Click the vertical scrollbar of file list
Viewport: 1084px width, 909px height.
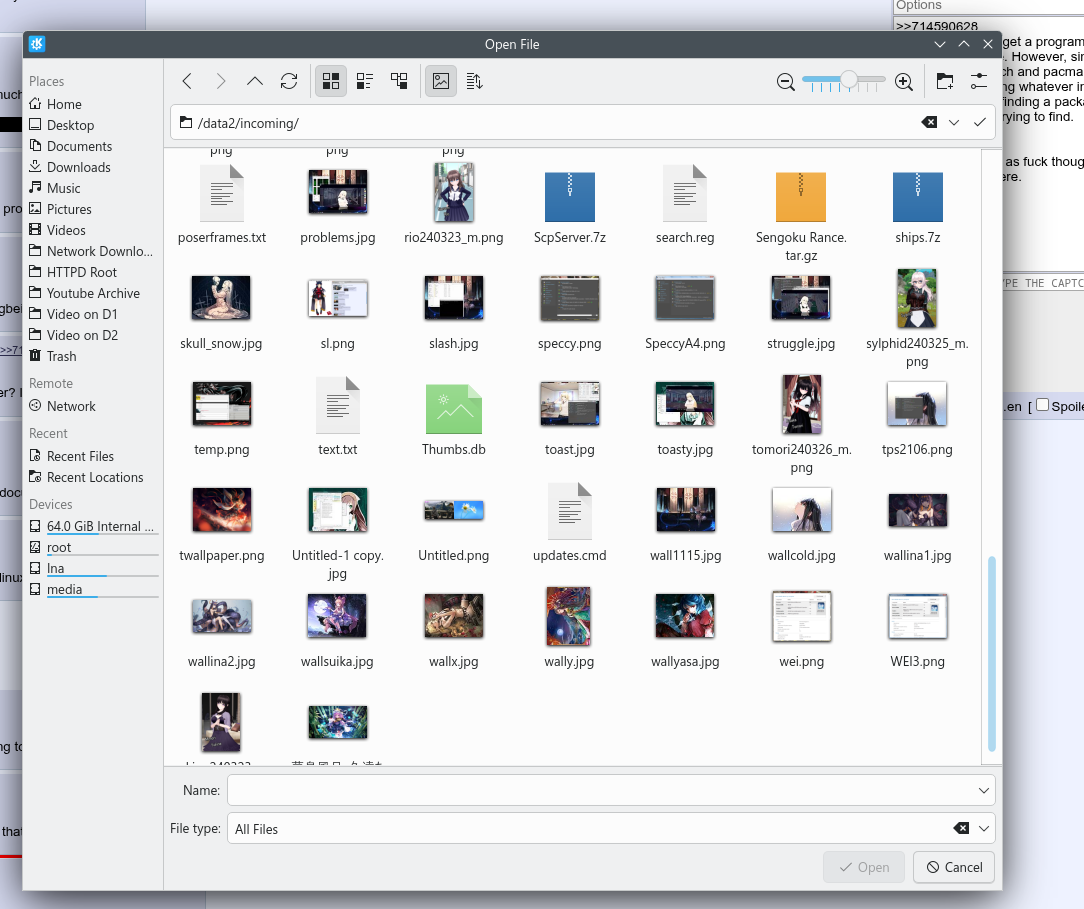tap(992, 653)
